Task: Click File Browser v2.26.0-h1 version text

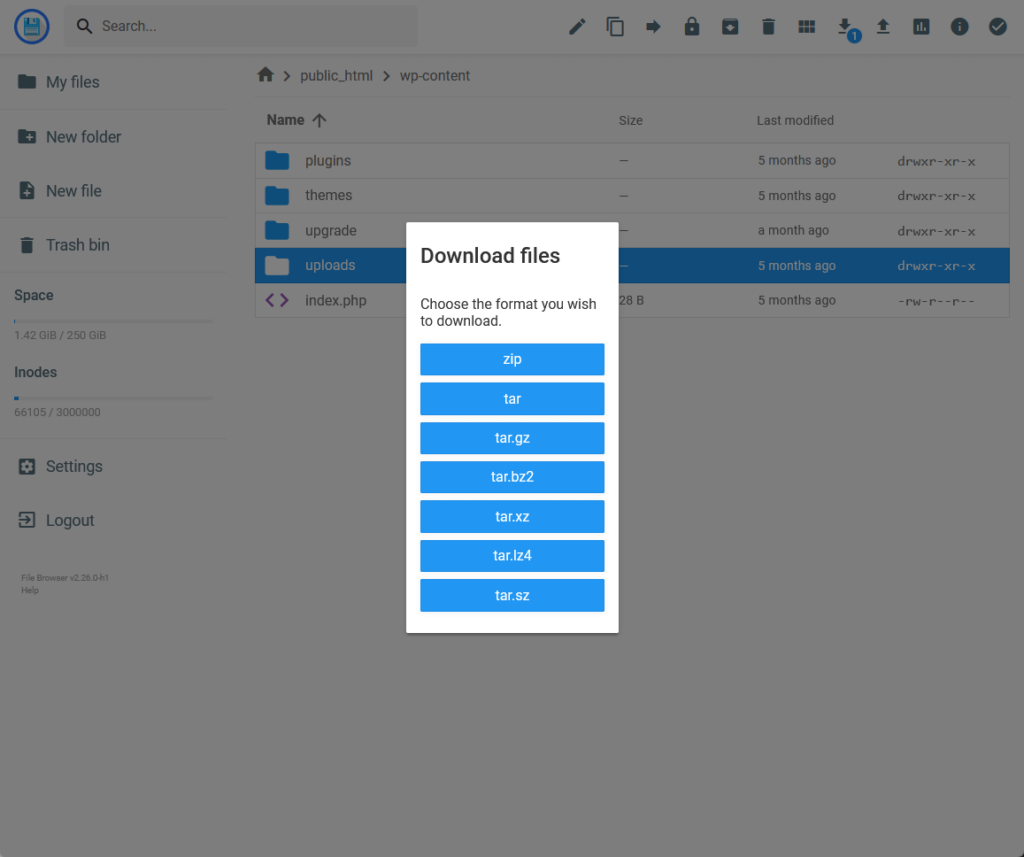Action: click(x=65, y=578)
